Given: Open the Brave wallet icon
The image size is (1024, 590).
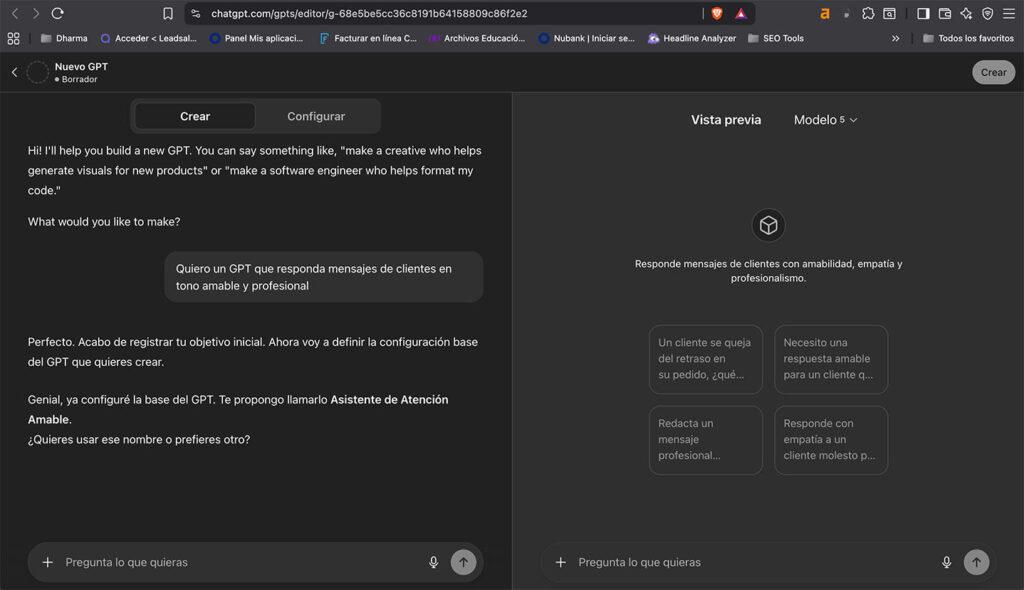Looking at the screenshot, I should point(944,13).
